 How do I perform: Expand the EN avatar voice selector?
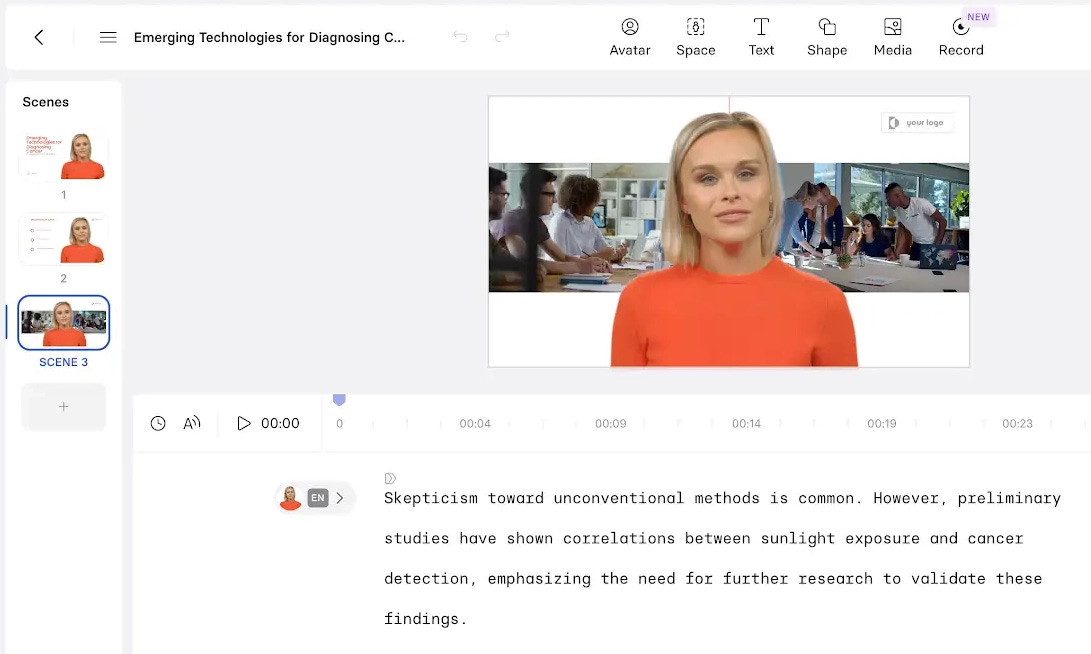click(x=316, y=498)
